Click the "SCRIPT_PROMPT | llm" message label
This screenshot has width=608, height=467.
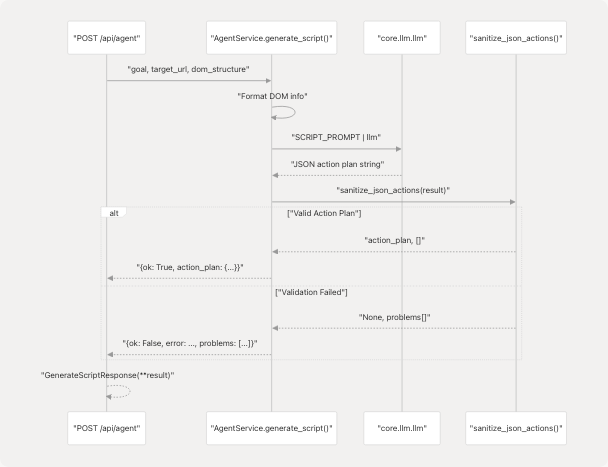335,136
